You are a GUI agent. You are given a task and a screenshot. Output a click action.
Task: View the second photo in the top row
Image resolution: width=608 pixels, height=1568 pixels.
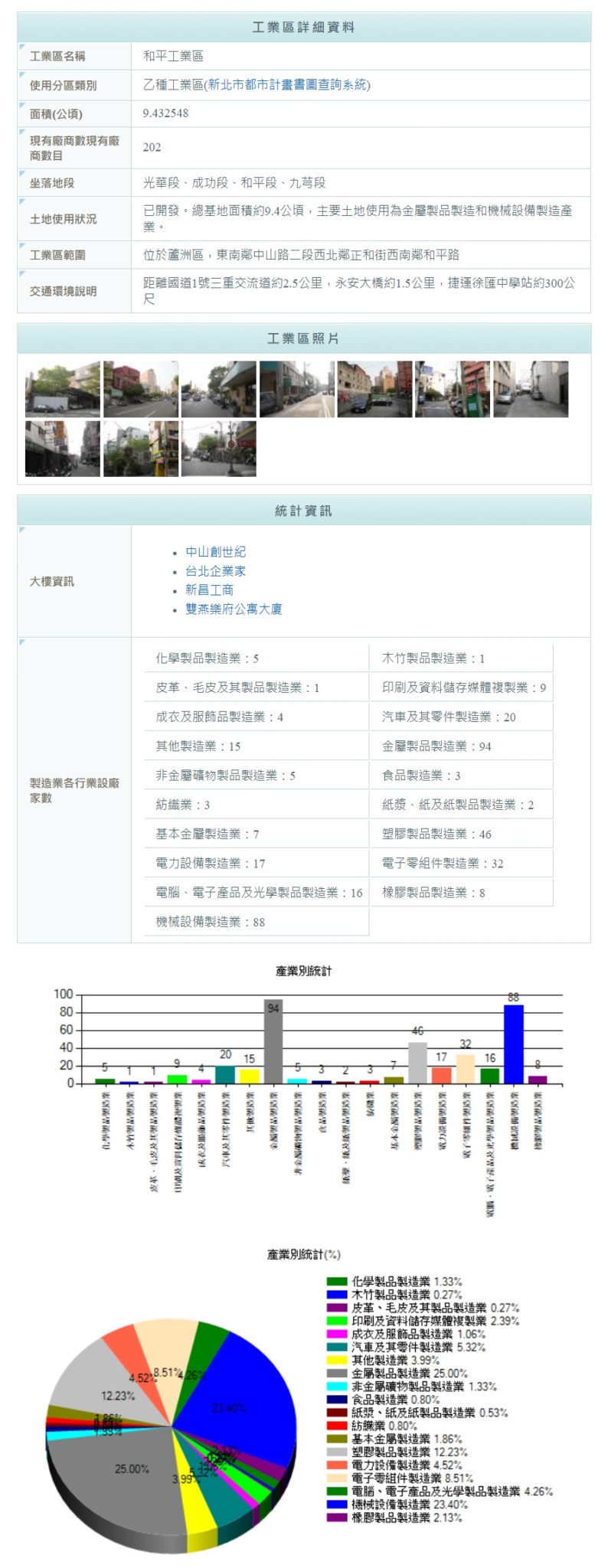[141, 389]
